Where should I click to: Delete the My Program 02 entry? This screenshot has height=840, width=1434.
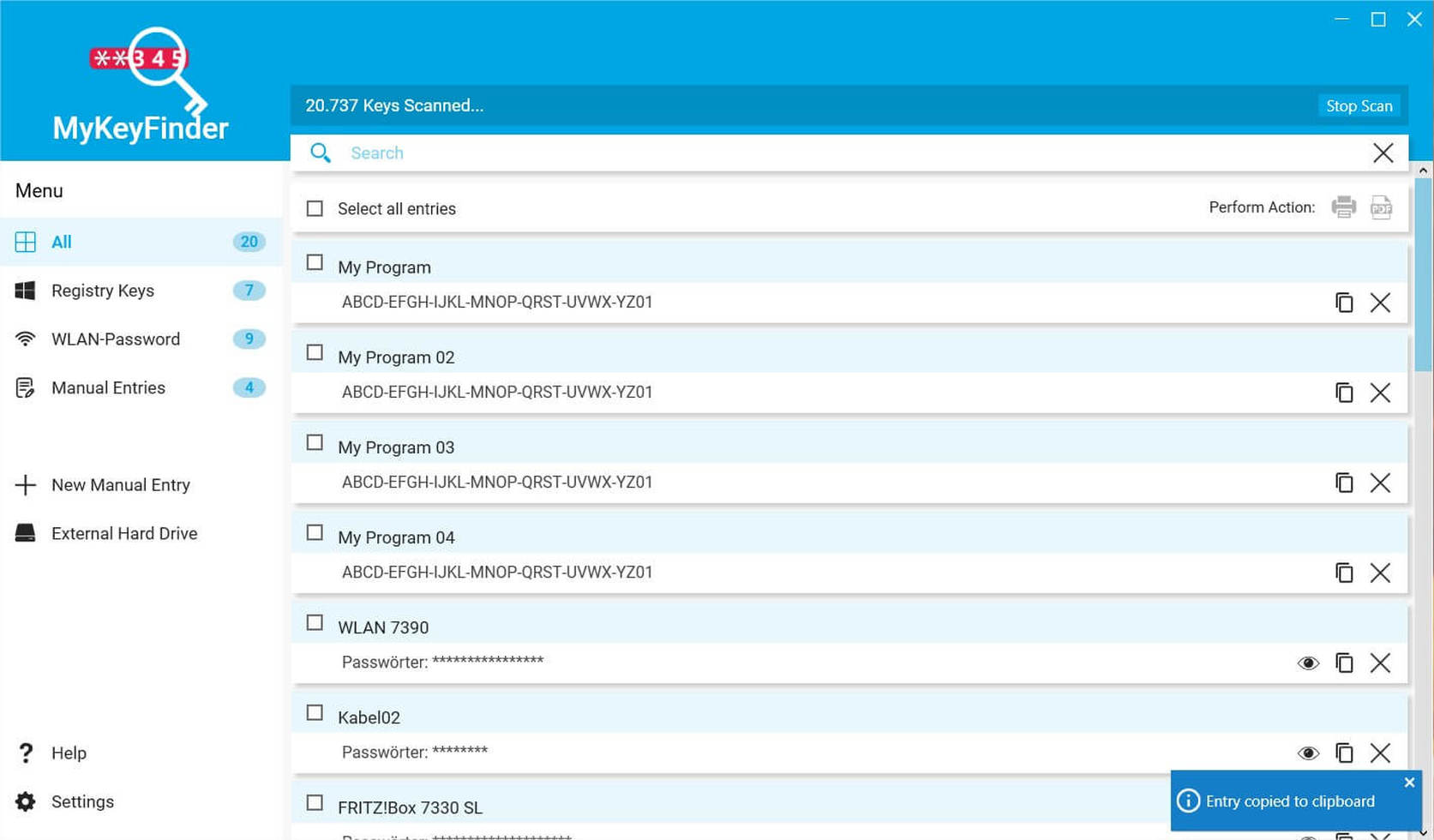(x=1381, y=393)
